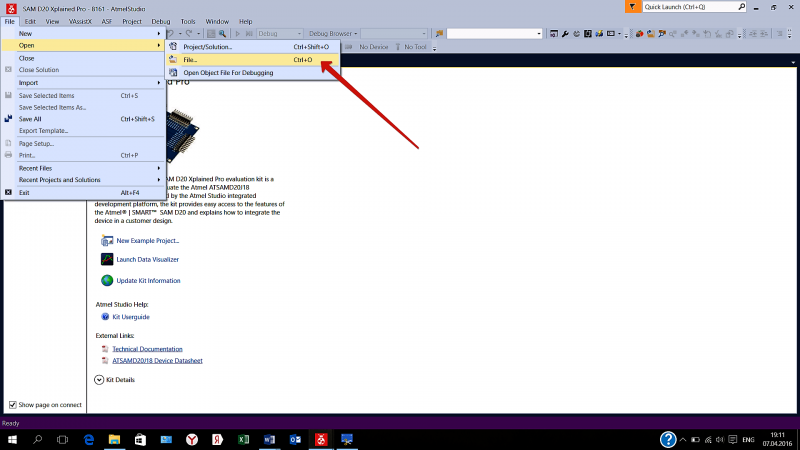
Task: Open the Debug Browser dropdown
Action: tap(333, 34)
